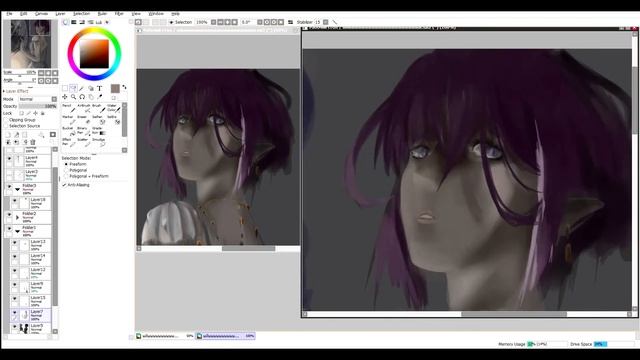This screenshot has width=640, height=360.
Task: Switch to second document tab at 100%
Action: [x=226, y=336]
